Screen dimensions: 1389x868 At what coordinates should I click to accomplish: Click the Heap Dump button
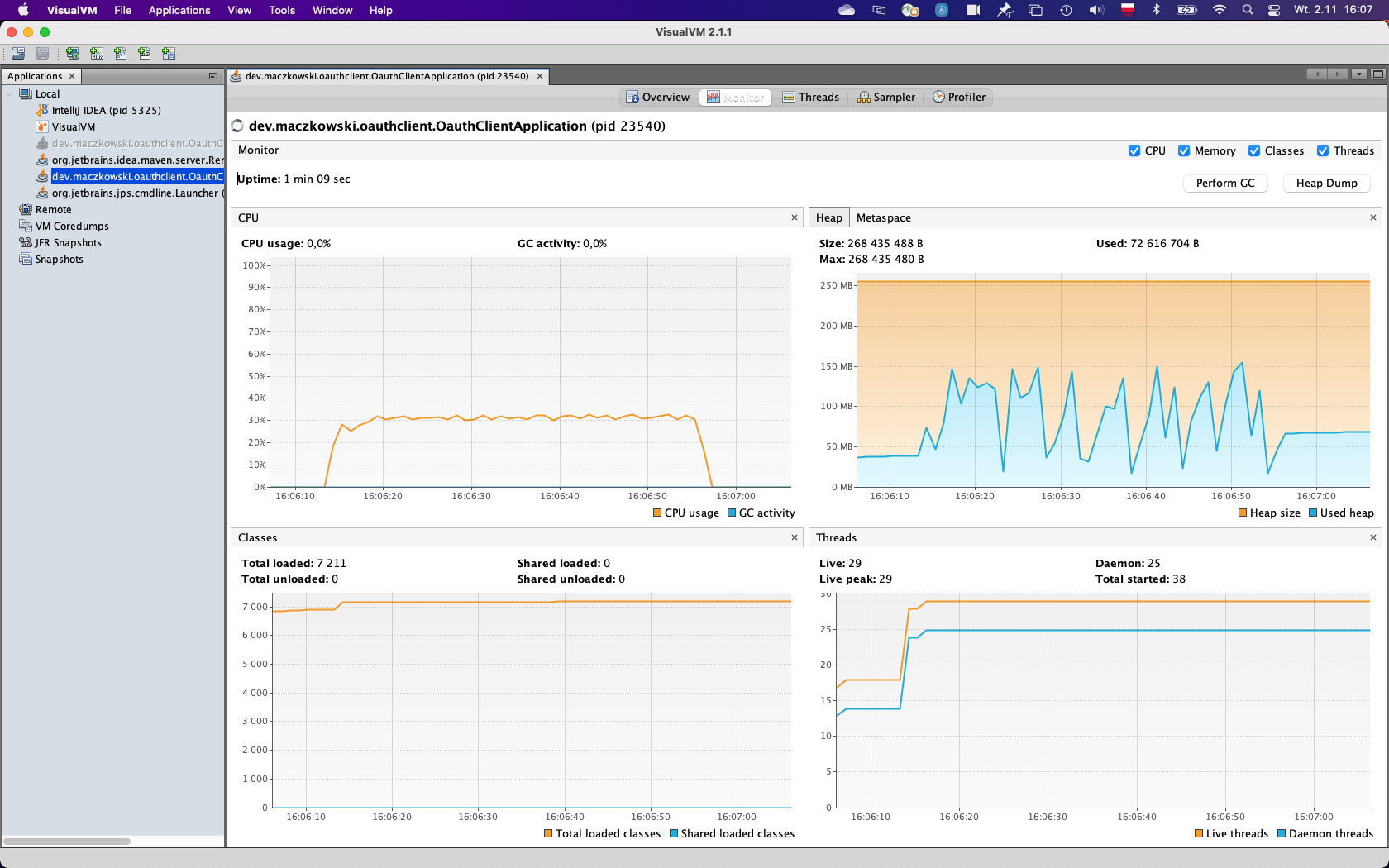click(x=1326, y=183)
